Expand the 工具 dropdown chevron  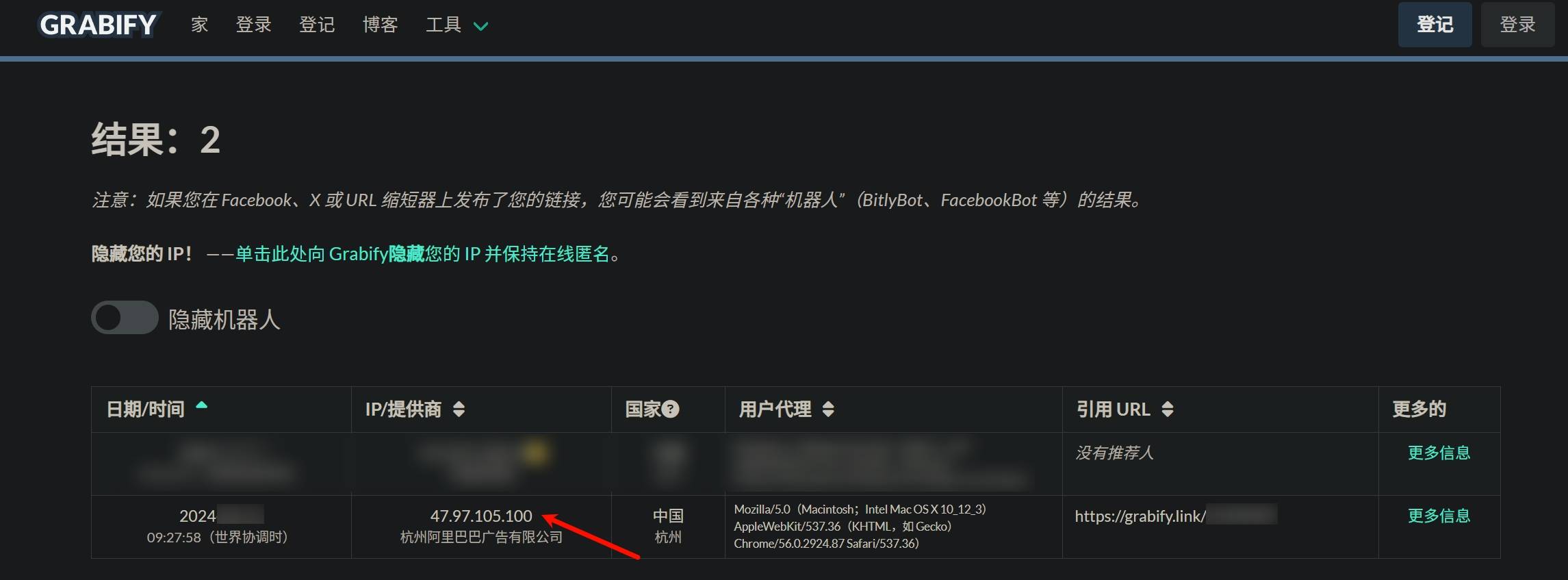coord(481,27)
